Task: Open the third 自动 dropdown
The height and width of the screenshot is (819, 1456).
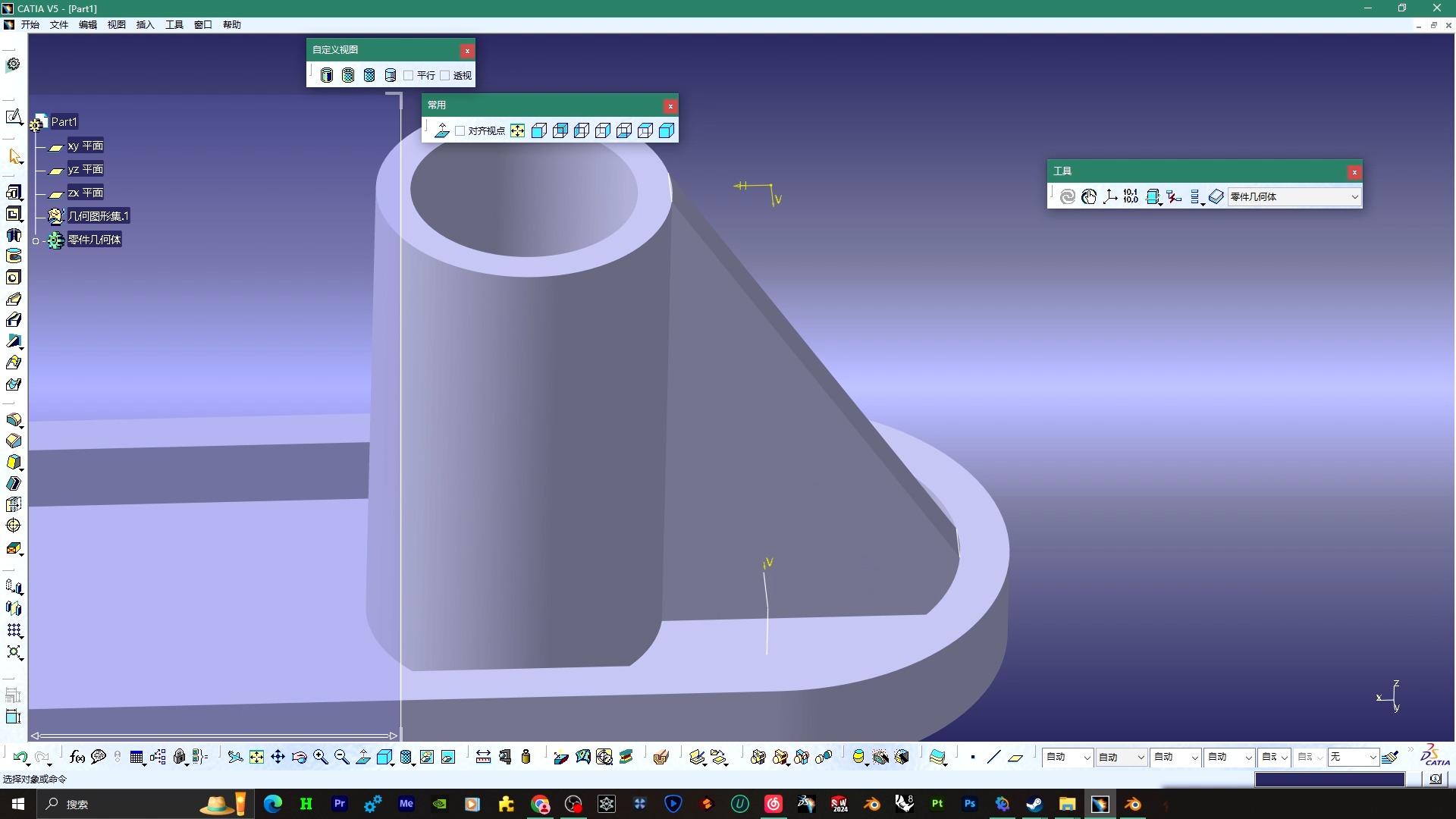Action: click(1175, 757)
